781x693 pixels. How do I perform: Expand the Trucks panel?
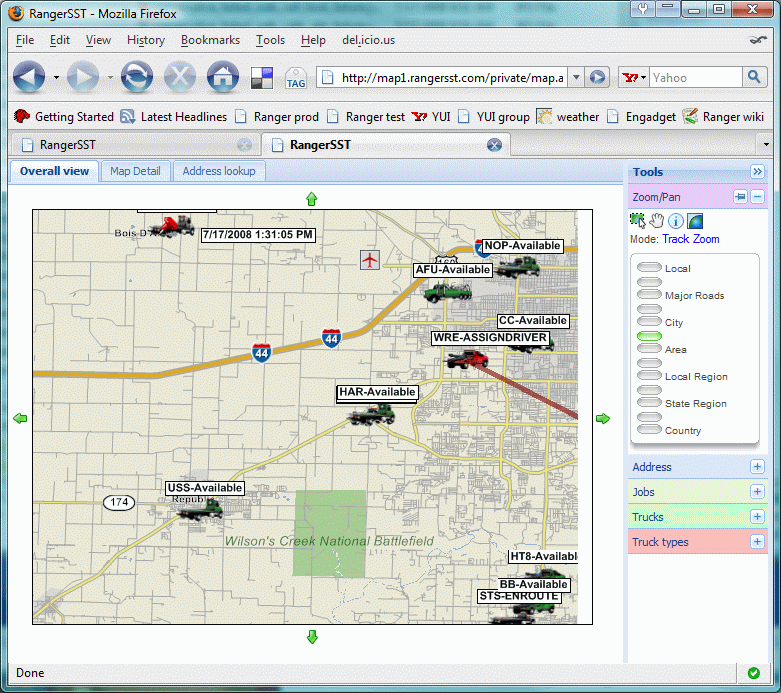click(x=757, y=517)
